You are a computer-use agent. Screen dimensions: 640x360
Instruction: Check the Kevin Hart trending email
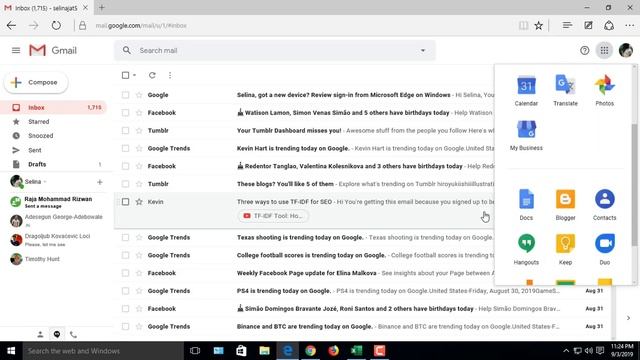[x=125, y=148]
